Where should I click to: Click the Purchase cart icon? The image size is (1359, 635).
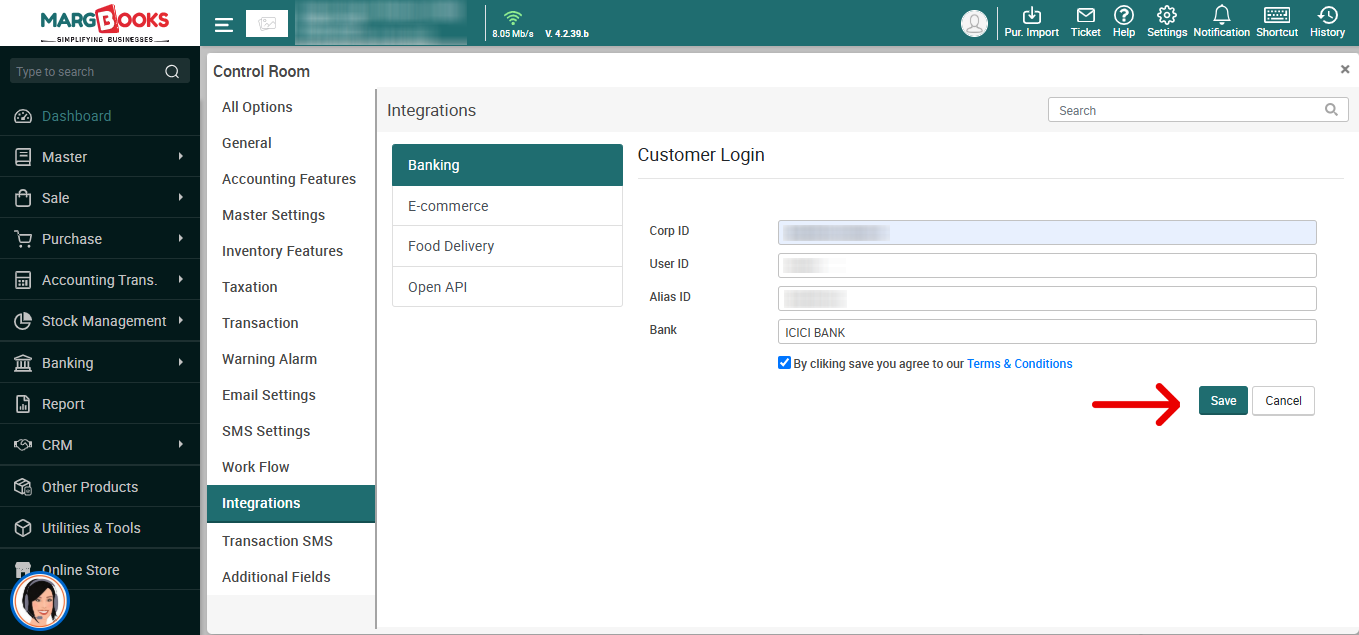[x=23, y=239]
